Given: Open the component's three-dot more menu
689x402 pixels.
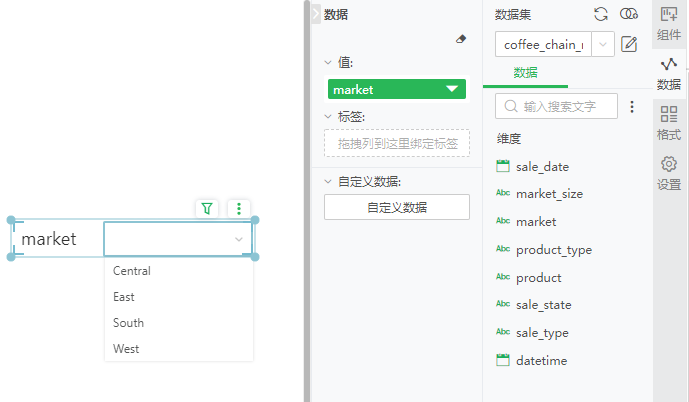Looking at the screenshot, I should click(239, 209).
